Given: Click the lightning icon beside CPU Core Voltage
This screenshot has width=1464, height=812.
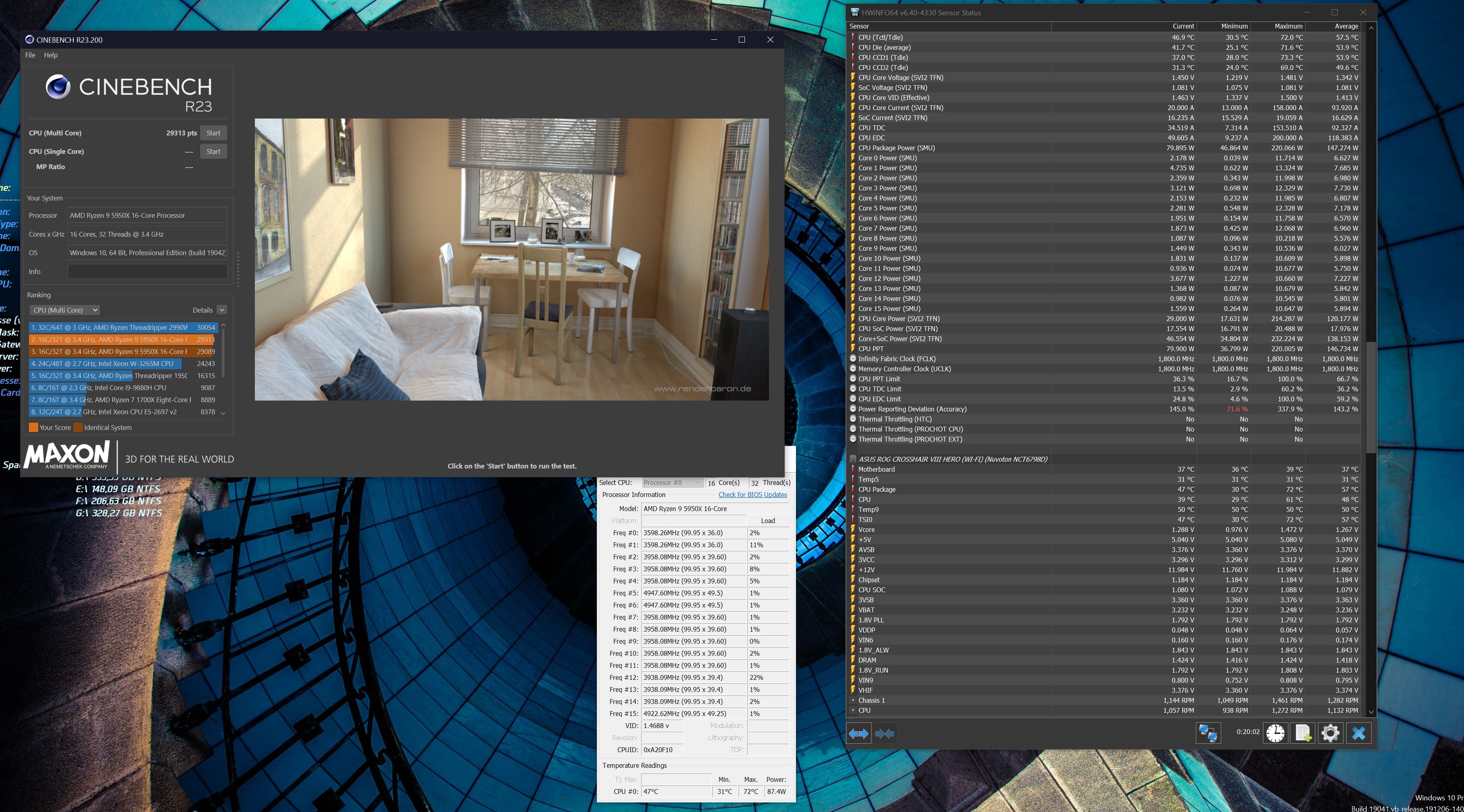Looking at the screenshot, I should (x=853, y=77).
